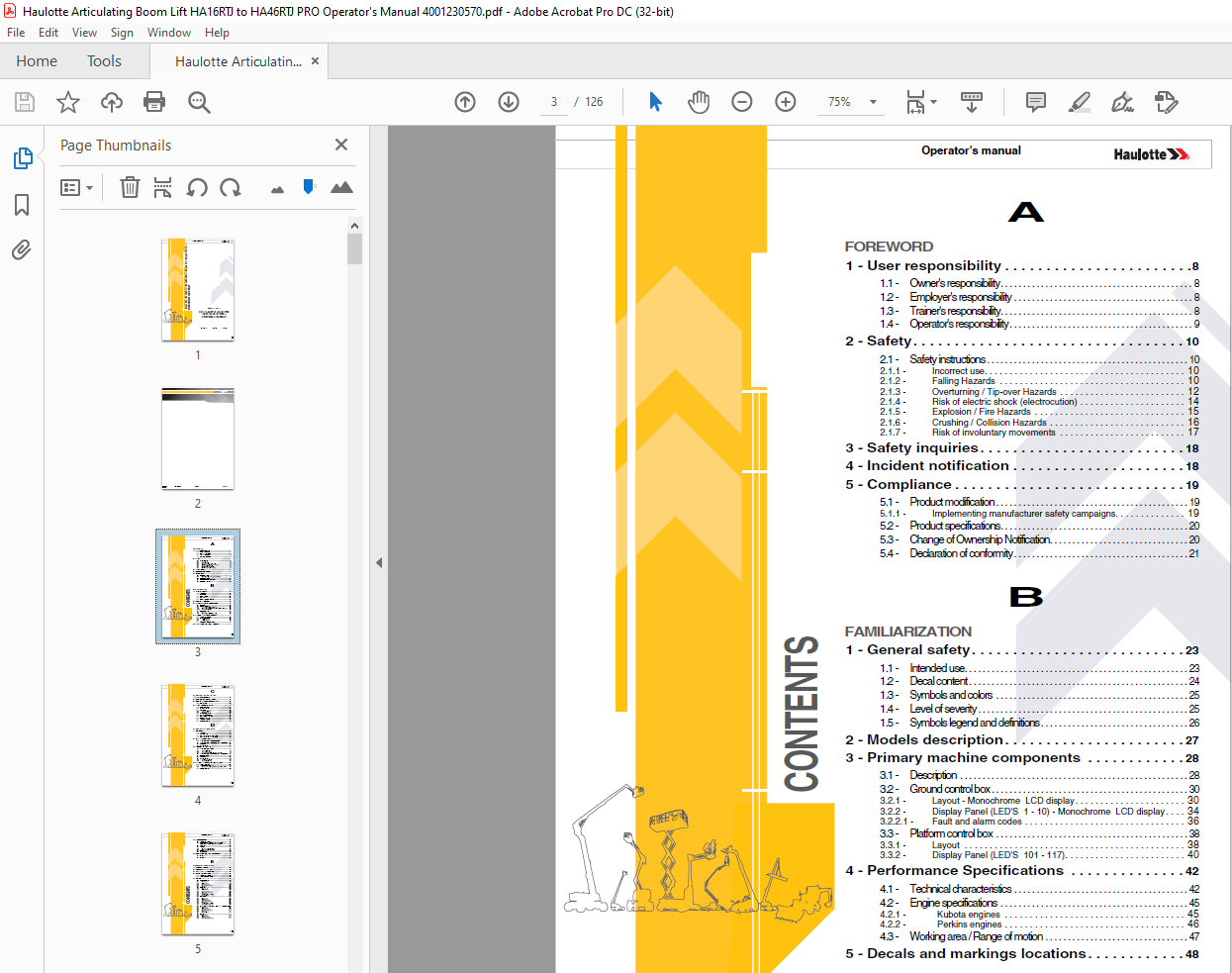Viewport: 1232px width, 973px height.
Task: Go to next page arrow
Action: [509, 102]
